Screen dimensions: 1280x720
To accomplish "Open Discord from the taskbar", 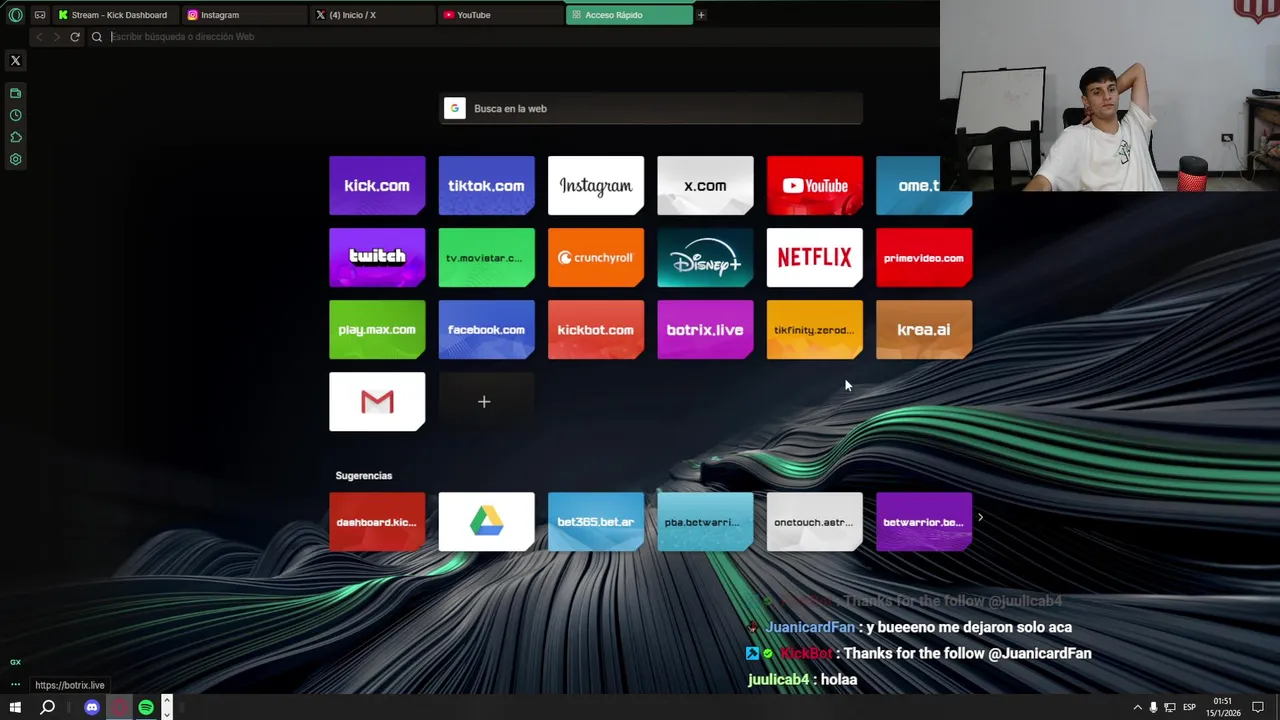I will click(92, 707).
